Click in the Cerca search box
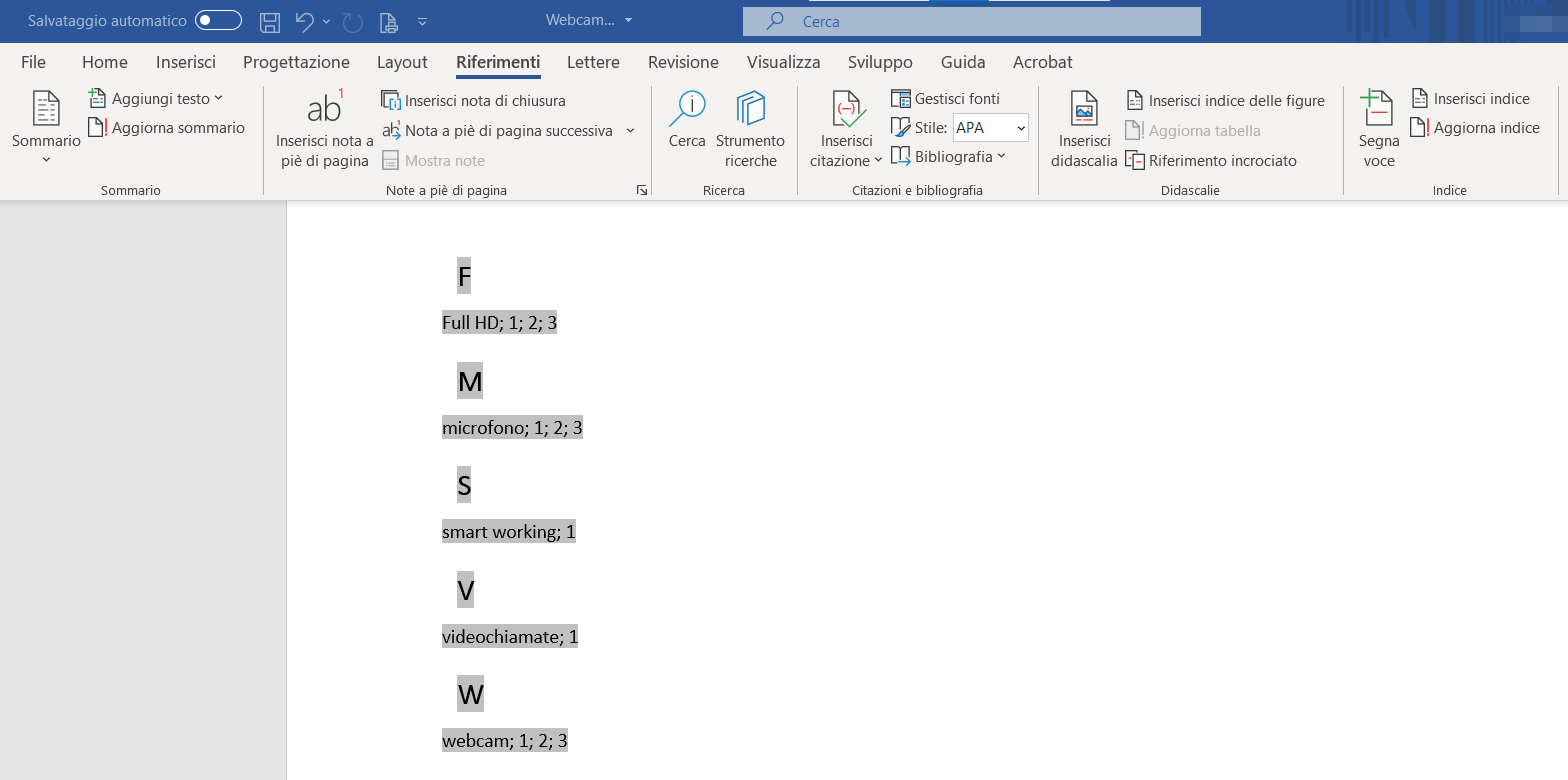Viewport: 1568px width, 780px height. [x=970, y=21]
